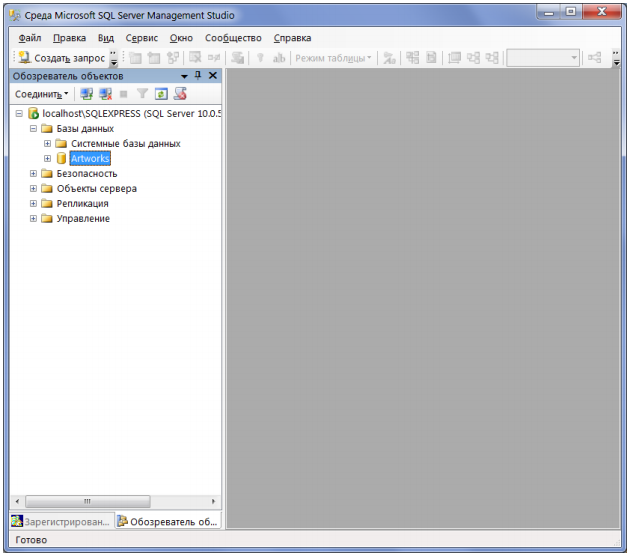Click the grey Stop square icon

coord(123,94)
